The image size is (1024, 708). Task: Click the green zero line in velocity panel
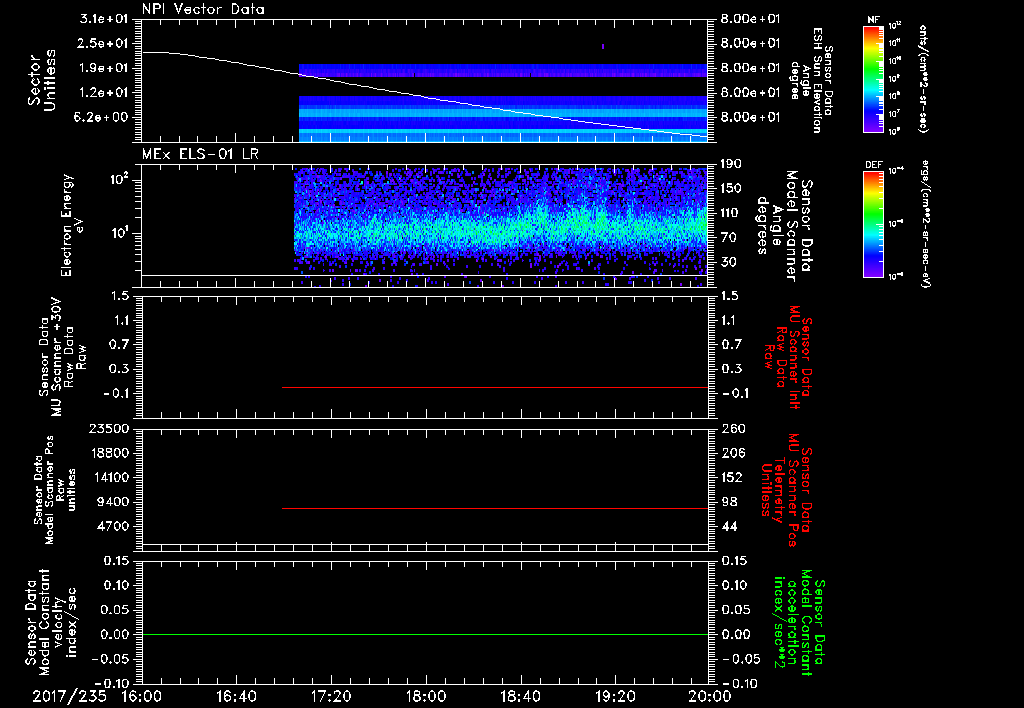pyautogui.click(x=425, y=634)
